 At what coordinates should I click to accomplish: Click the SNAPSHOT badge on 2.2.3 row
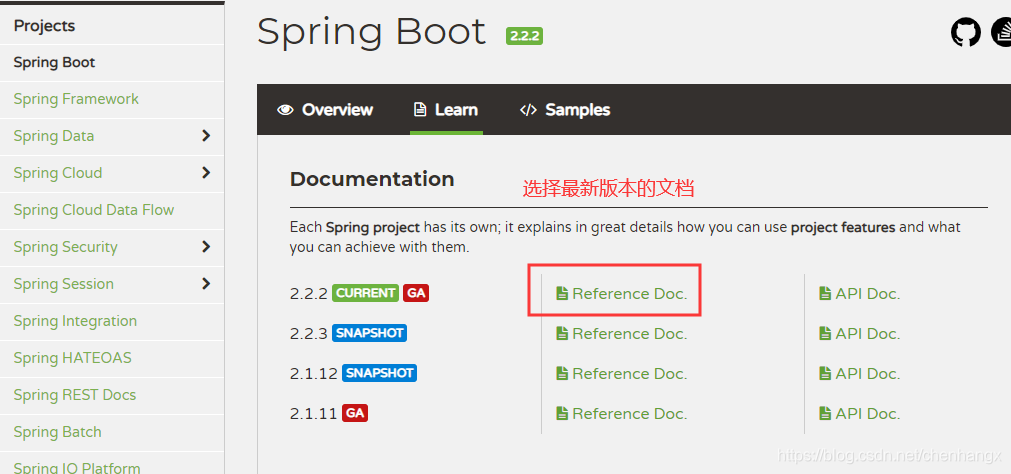(x=369, y=333)
